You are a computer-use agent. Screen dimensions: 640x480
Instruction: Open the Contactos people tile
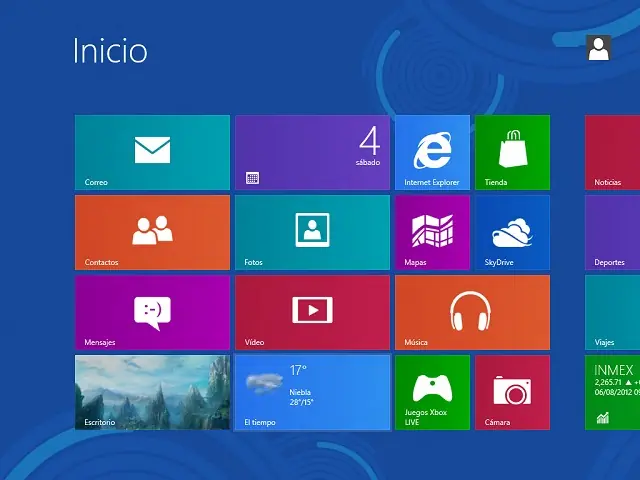(152, 232)
